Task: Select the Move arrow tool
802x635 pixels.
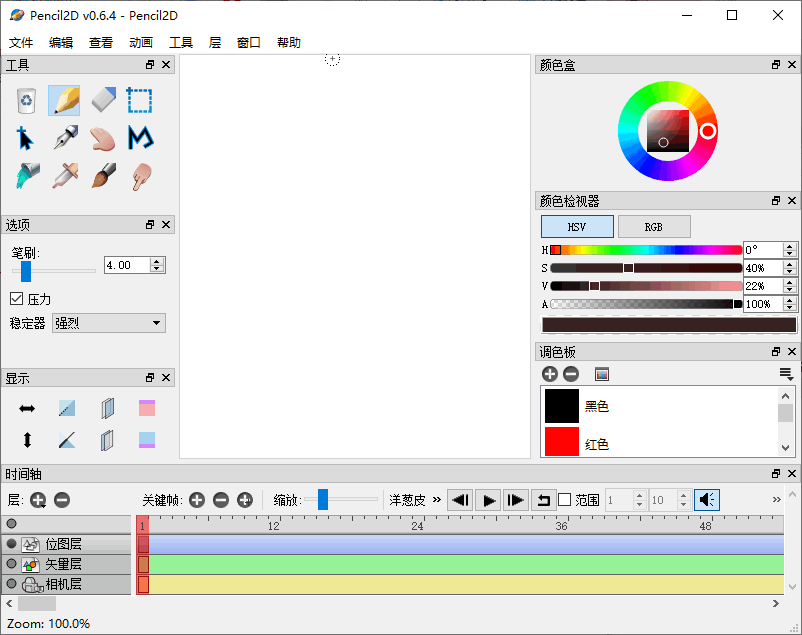Action: [x=25, y=138]
